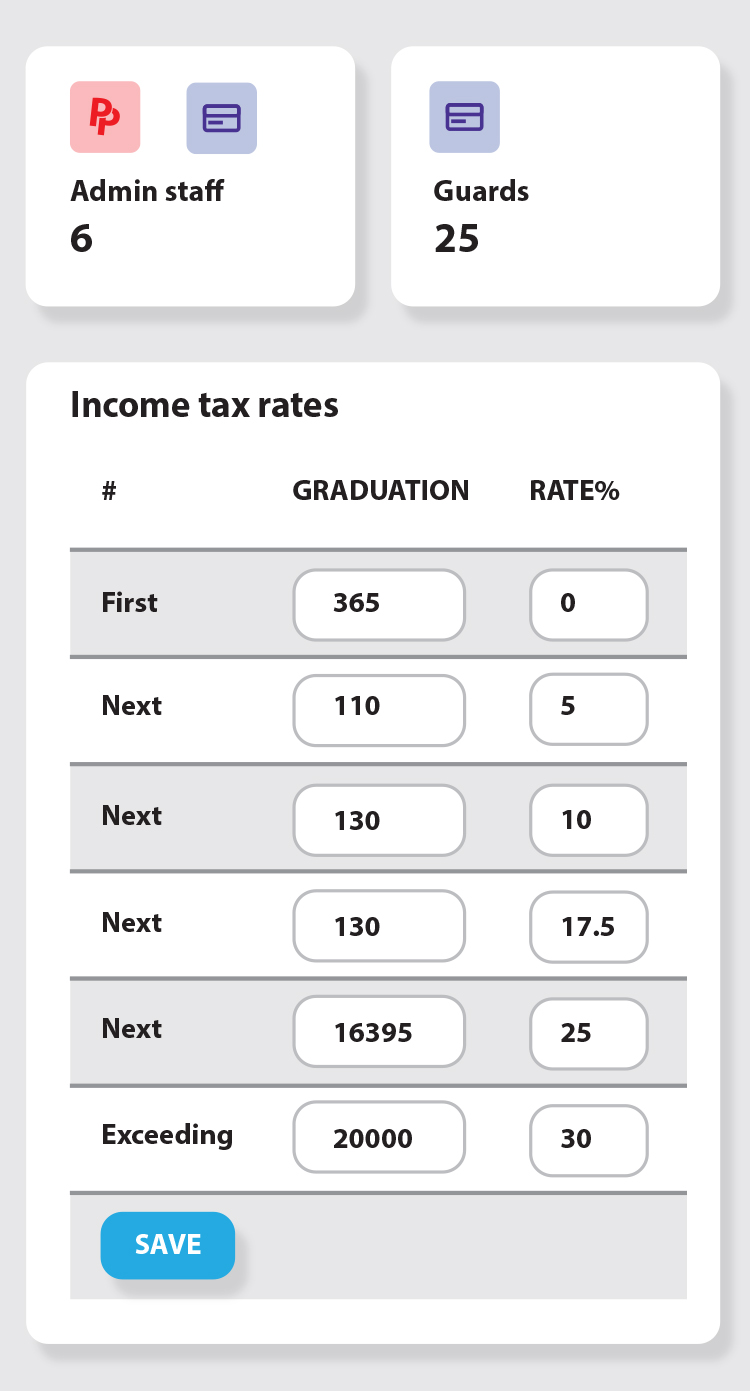This screenshot has width=750, height=1391.
Task: Click the First row rate field showing 0
Action: [x=588, y=604]
